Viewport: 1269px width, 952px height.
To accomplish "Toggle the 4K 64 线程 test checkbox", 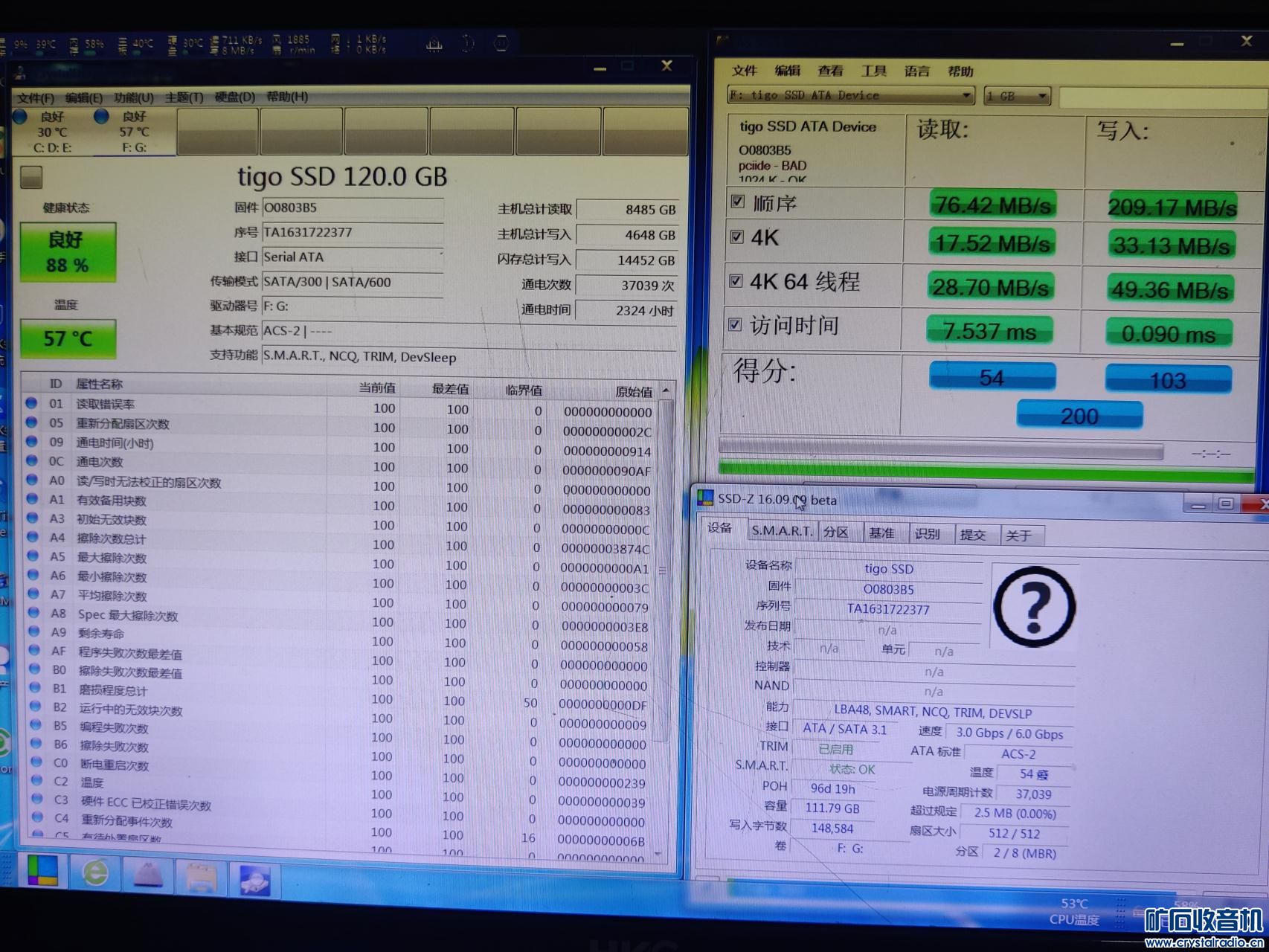I will click(x=736, y=281).
